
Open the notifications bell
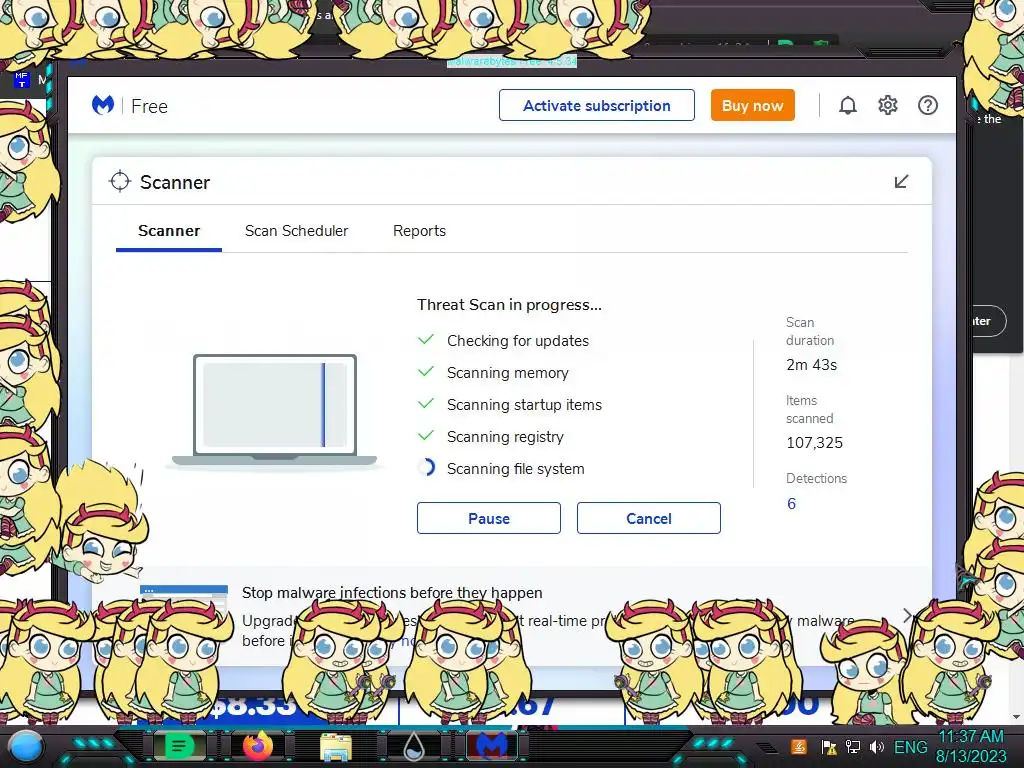(847, 105)
